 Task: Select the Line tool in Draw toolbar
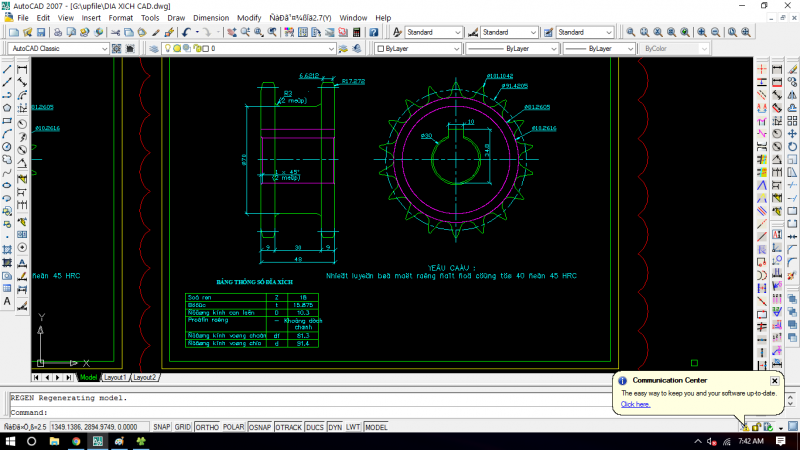(7, 68)
